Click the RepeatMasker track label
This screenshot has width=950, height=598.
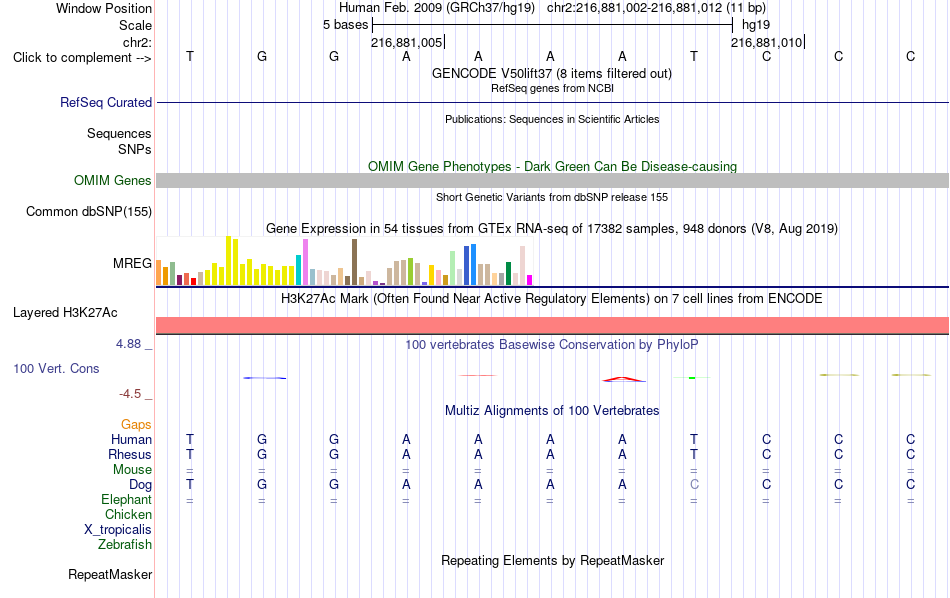point(110,574)
